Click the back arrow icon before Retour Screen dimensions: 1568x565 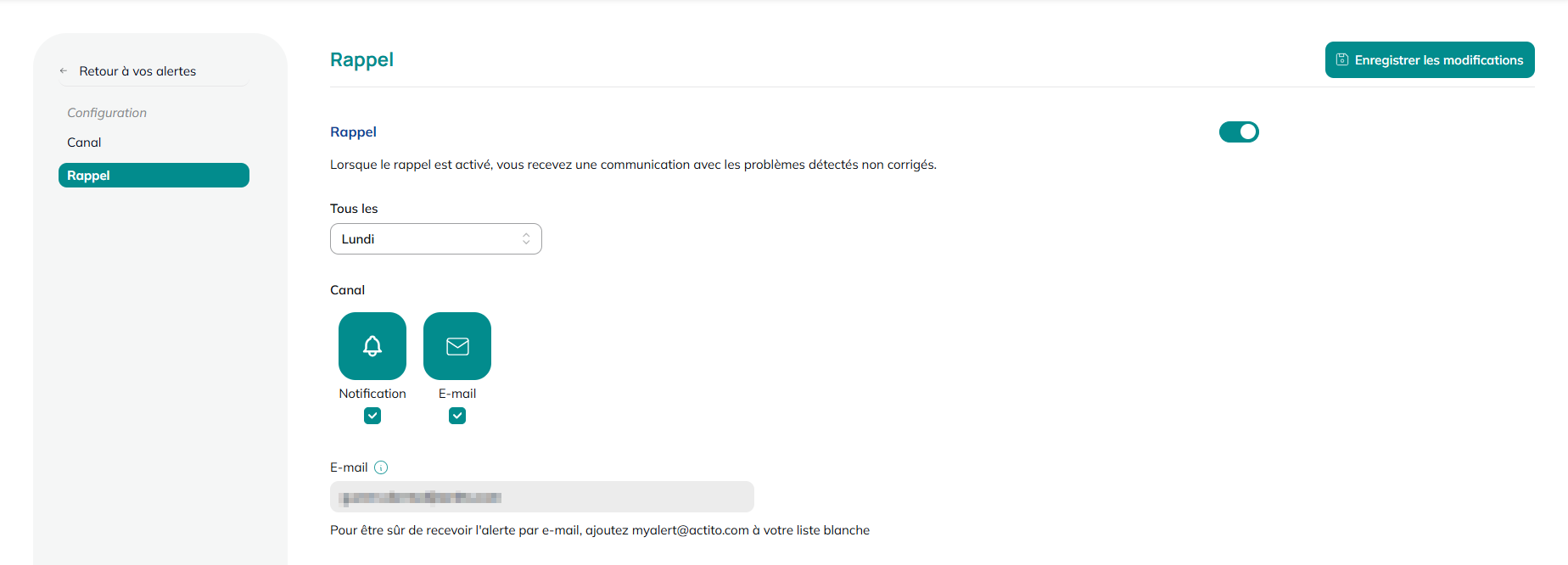pyautogui.click(x=64, y=71)
